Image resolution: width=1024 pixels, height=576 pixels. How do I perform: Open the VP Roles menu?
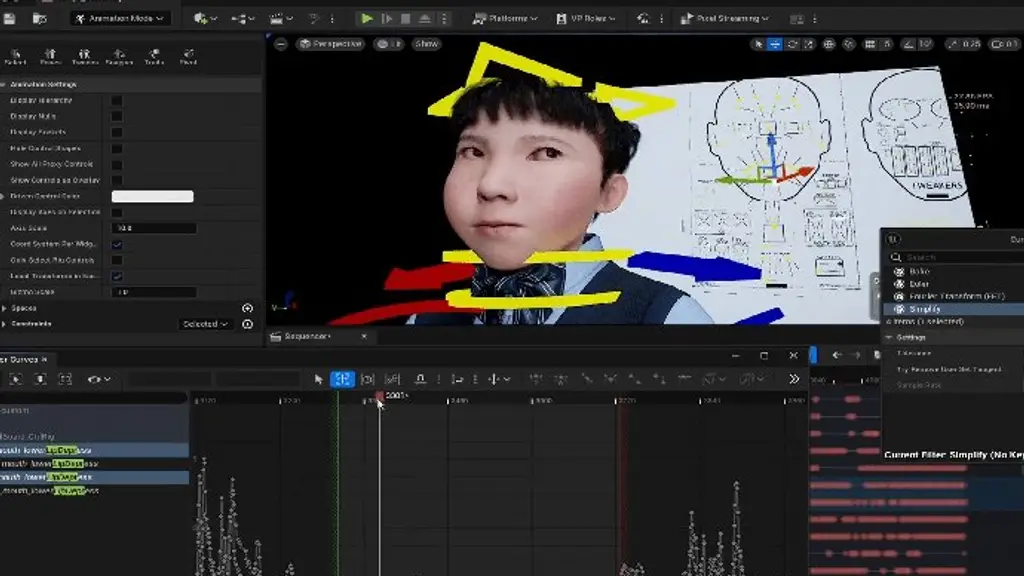point(586,18)
